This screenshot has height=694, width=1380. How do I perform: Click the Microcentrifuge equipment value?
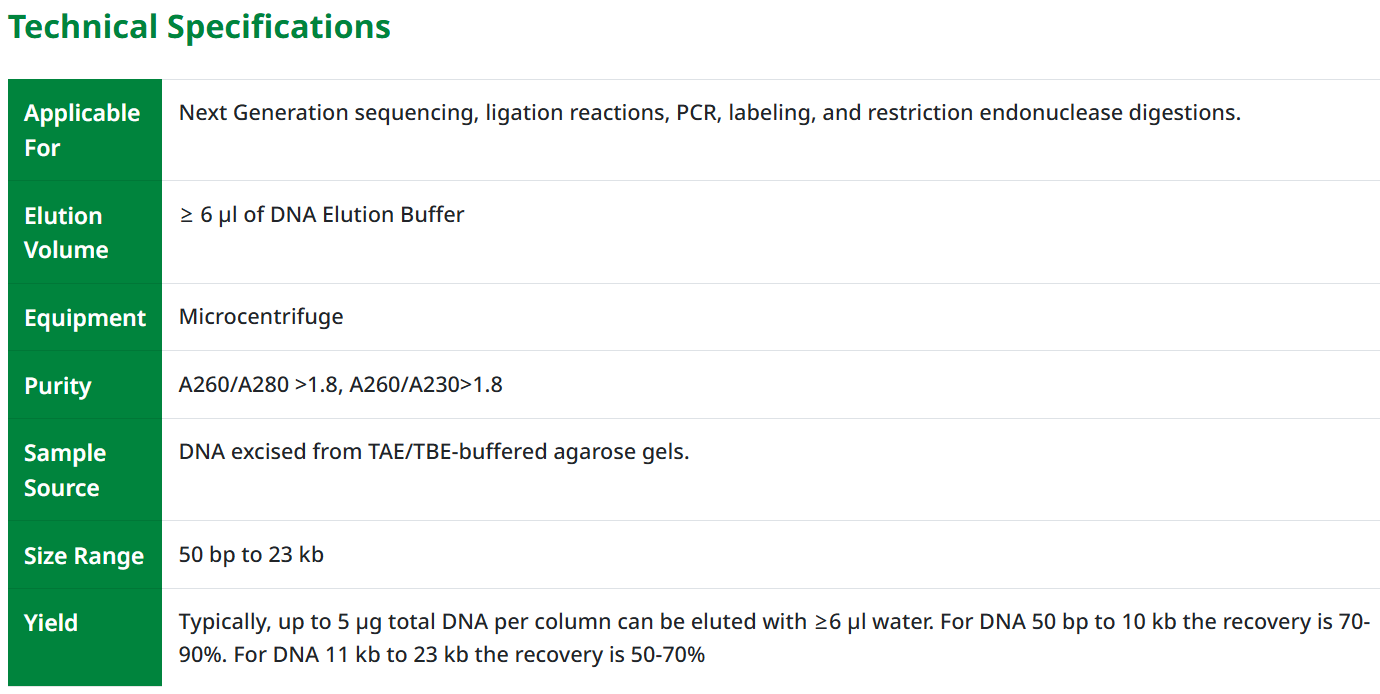coord(261,317)
